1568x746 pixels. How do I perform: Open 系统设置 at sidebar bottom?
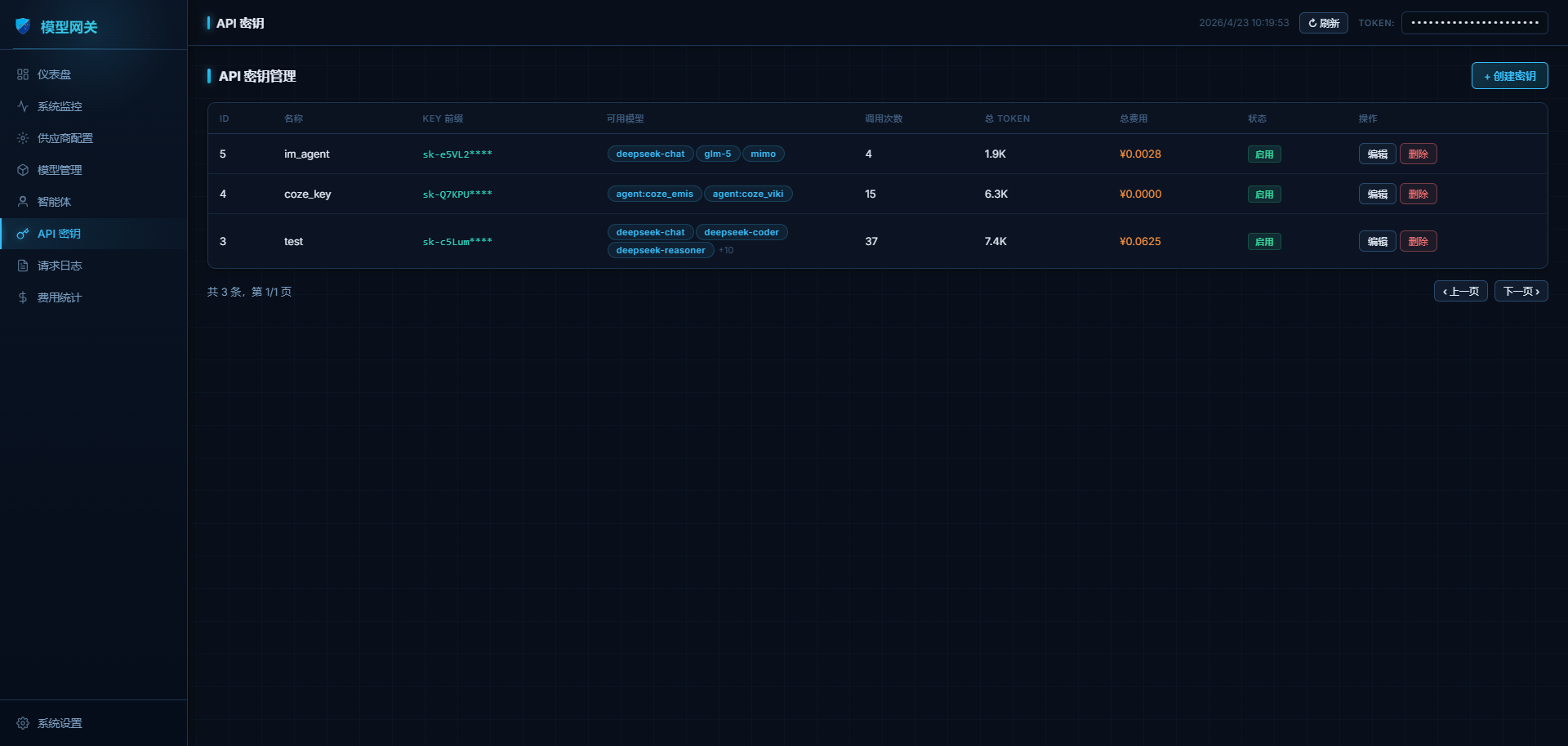click(x=93, y=723)
